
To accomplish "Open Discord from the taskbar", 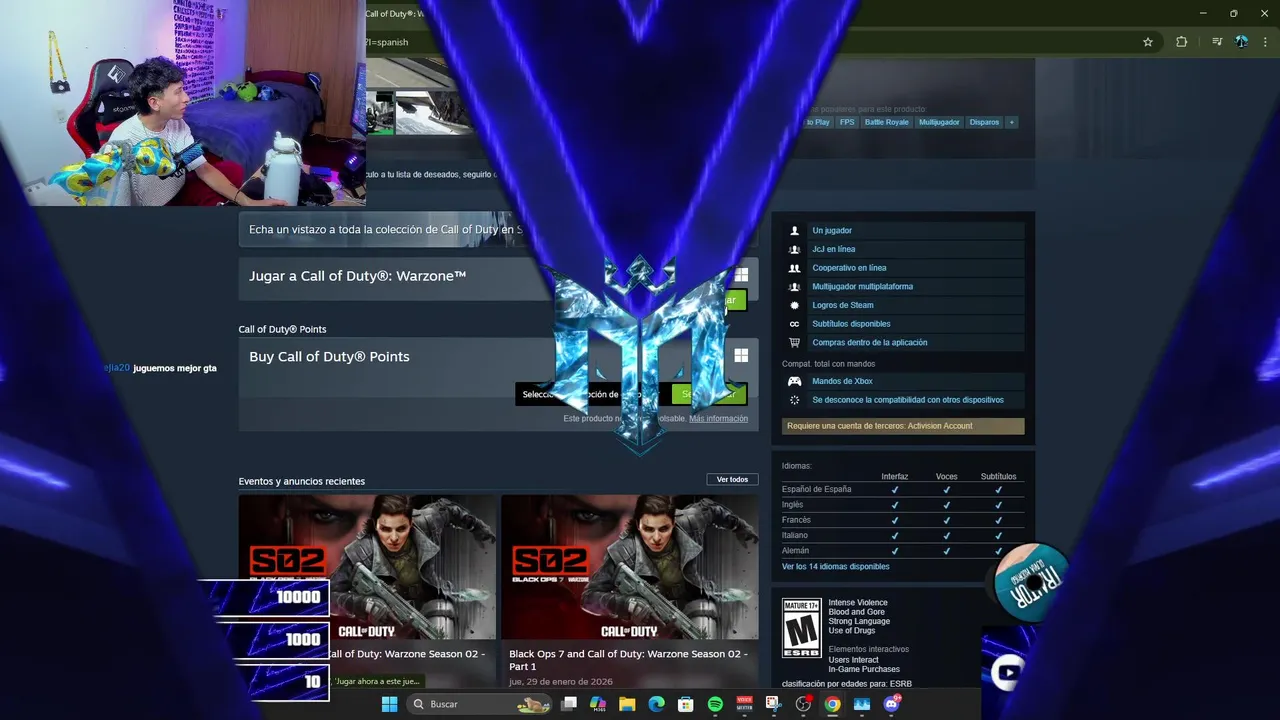I will 891,704.
